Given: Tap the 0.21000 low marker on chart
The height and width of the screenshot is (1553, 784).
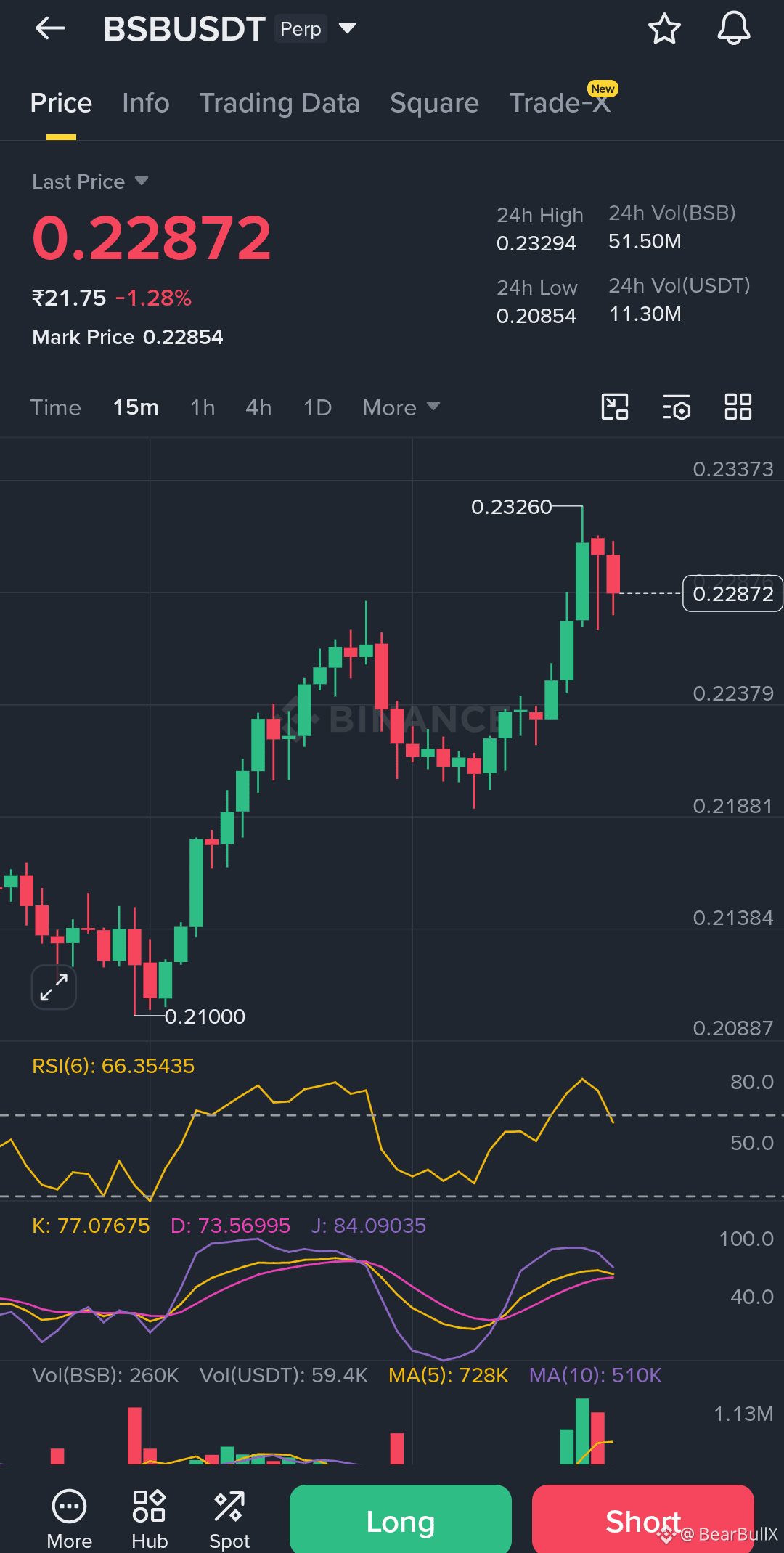Looking at the screenshot, I should [205, 1016].
